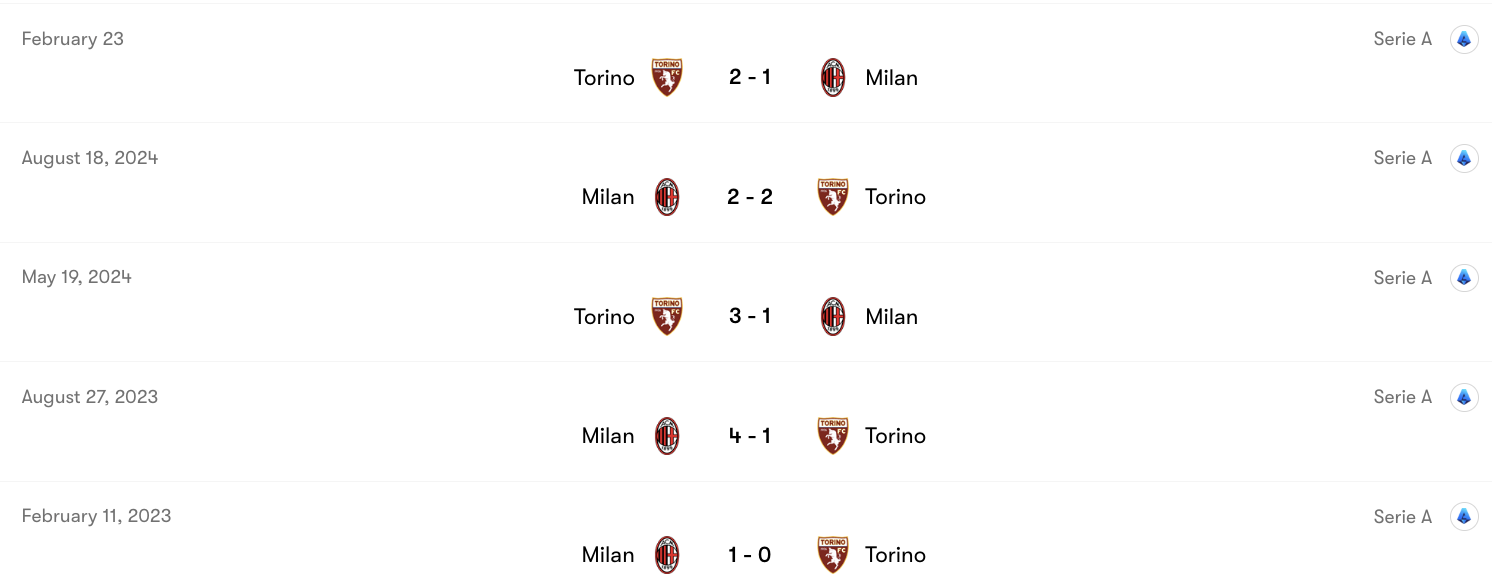Select the May 19, 2024 date heading
Image resolution: width=1492 pixels, height=586 pixels.
[x=76, y=277]
